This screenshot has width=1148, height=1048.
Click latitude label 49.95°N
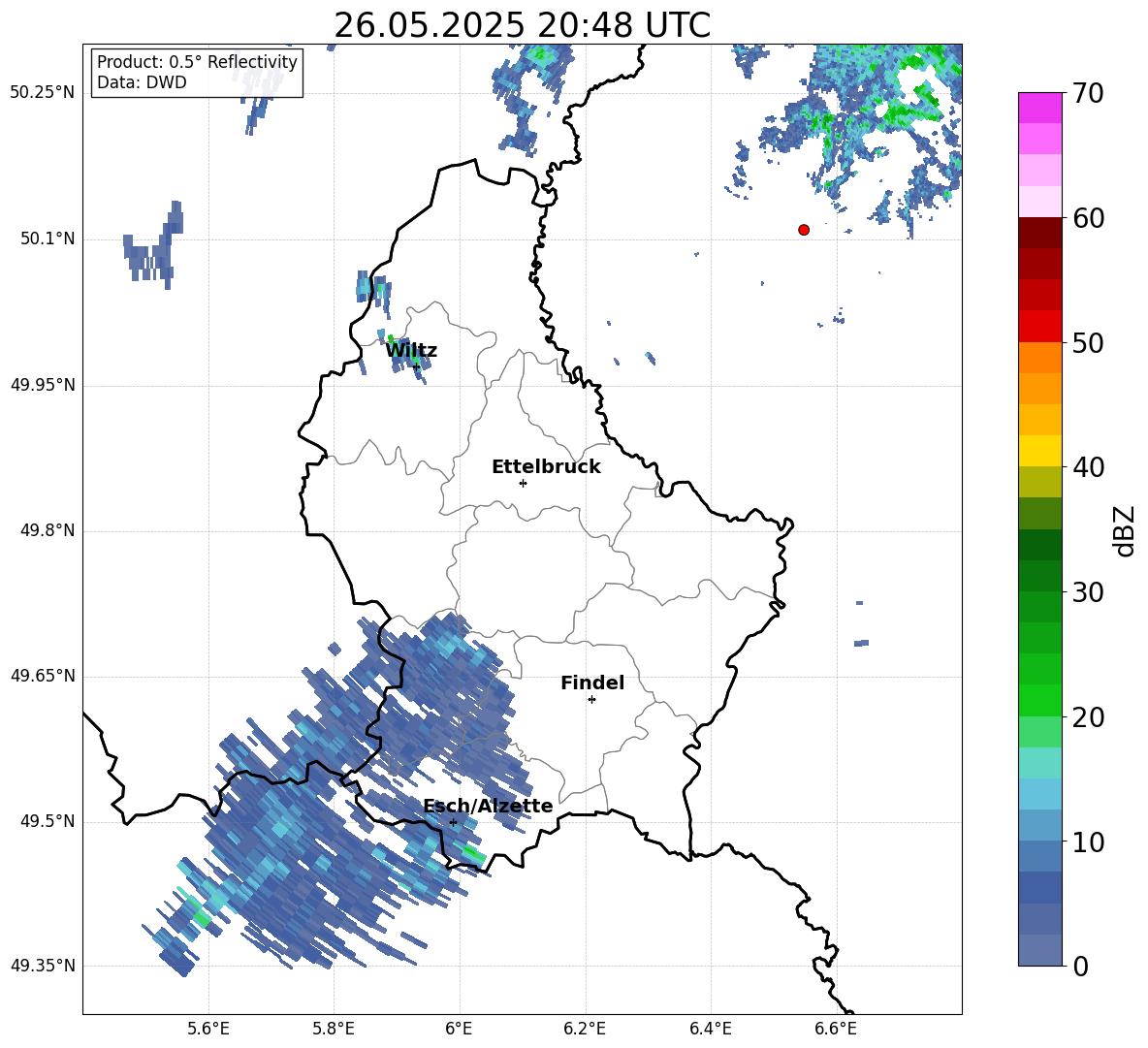tap(43, 385)
